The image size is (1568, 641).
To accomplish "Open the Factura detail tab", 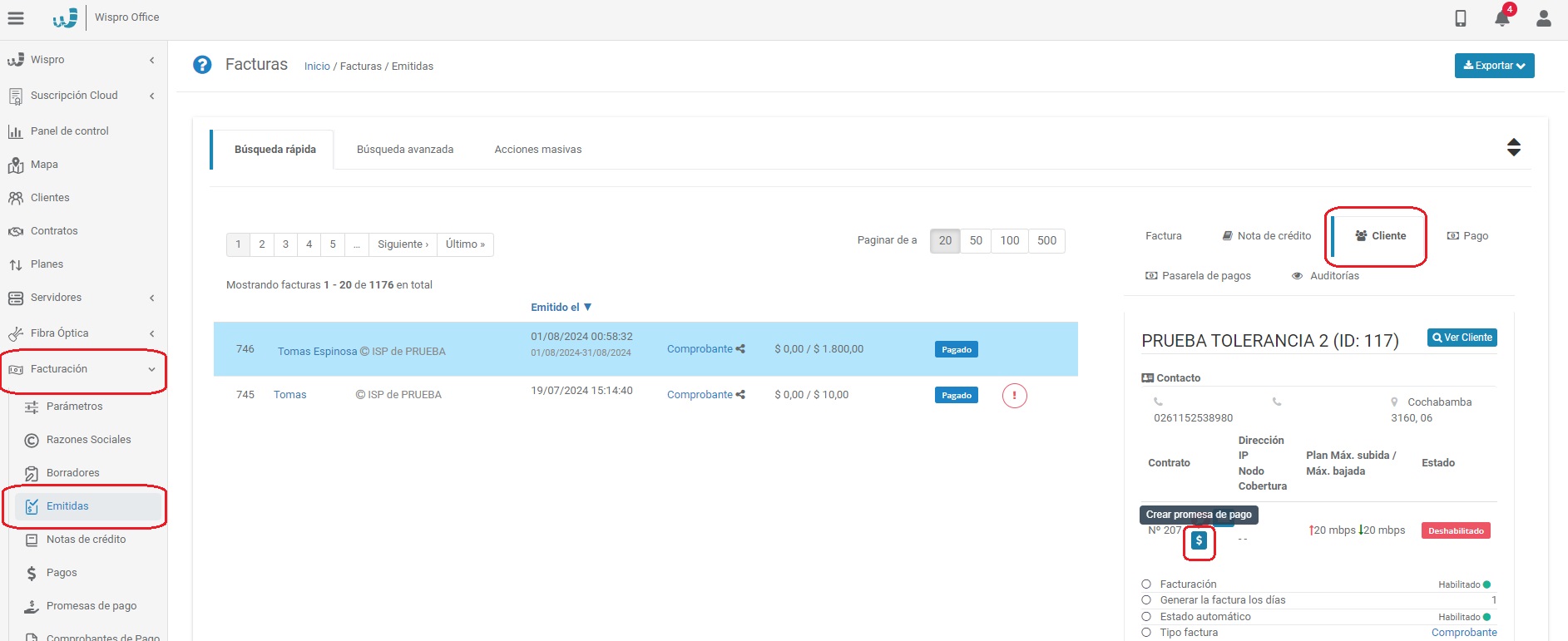I will (x=1163, y=236).
